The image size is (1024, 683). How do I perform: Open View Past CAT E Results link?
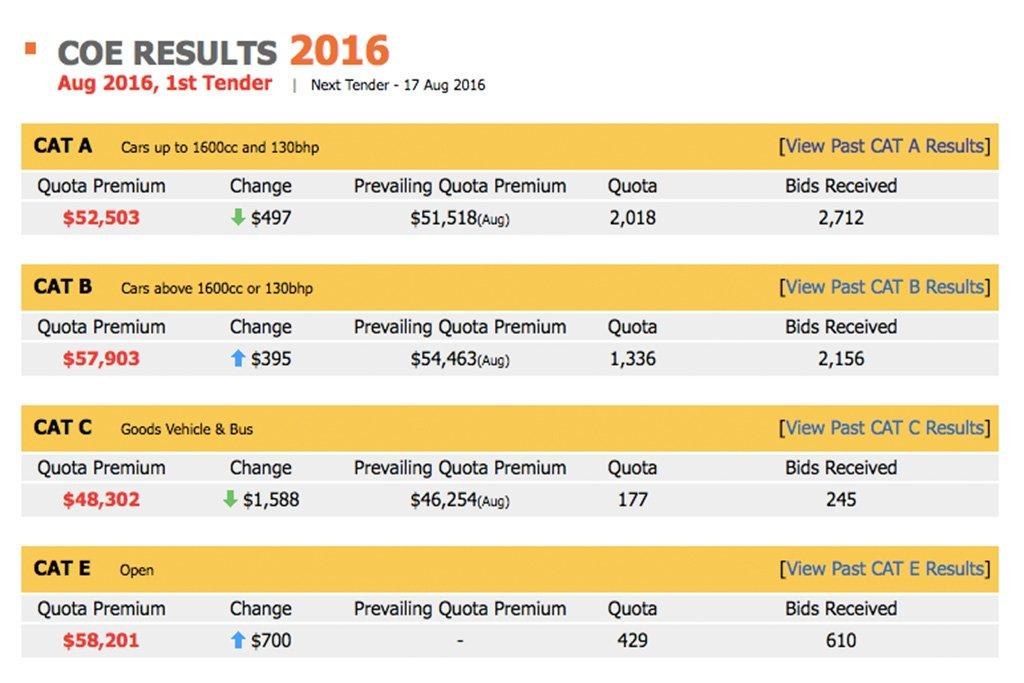pos(884,569)
